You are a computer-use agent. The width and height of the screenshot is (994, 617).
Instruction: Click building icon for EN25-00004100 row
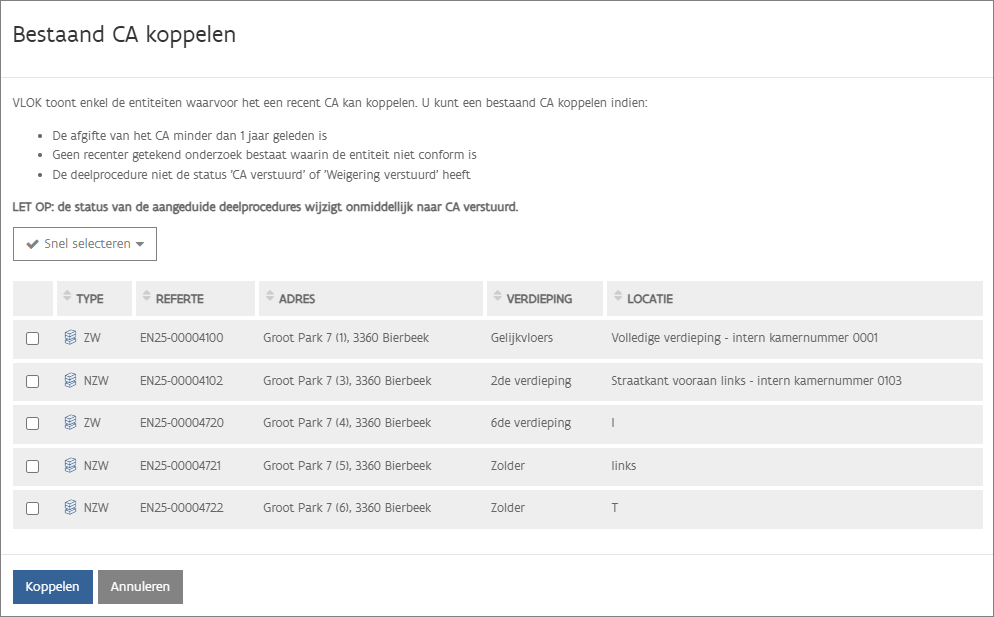click(x=70, y=338)
